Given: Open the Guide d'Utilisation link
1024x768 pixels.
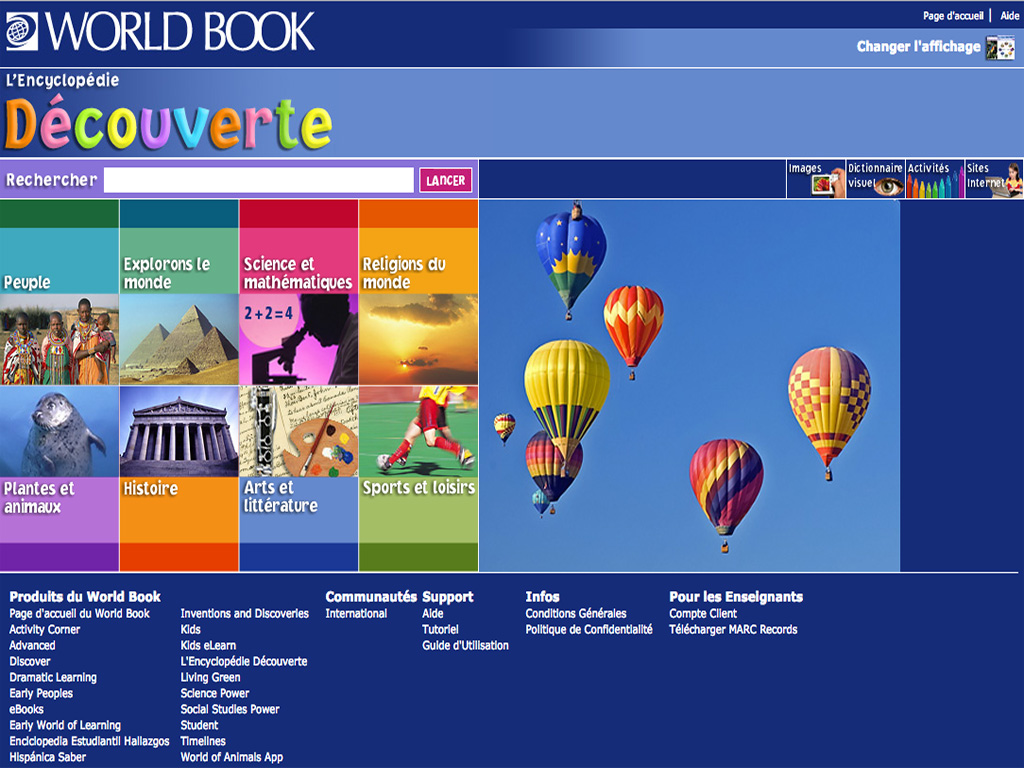Looking at the screenshot, I should tap(465, 645).
